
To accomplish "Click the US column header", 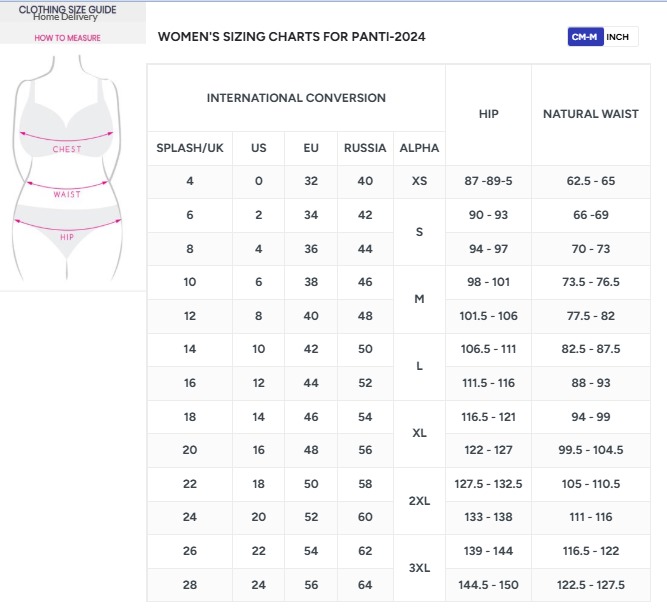I will 259,148.
